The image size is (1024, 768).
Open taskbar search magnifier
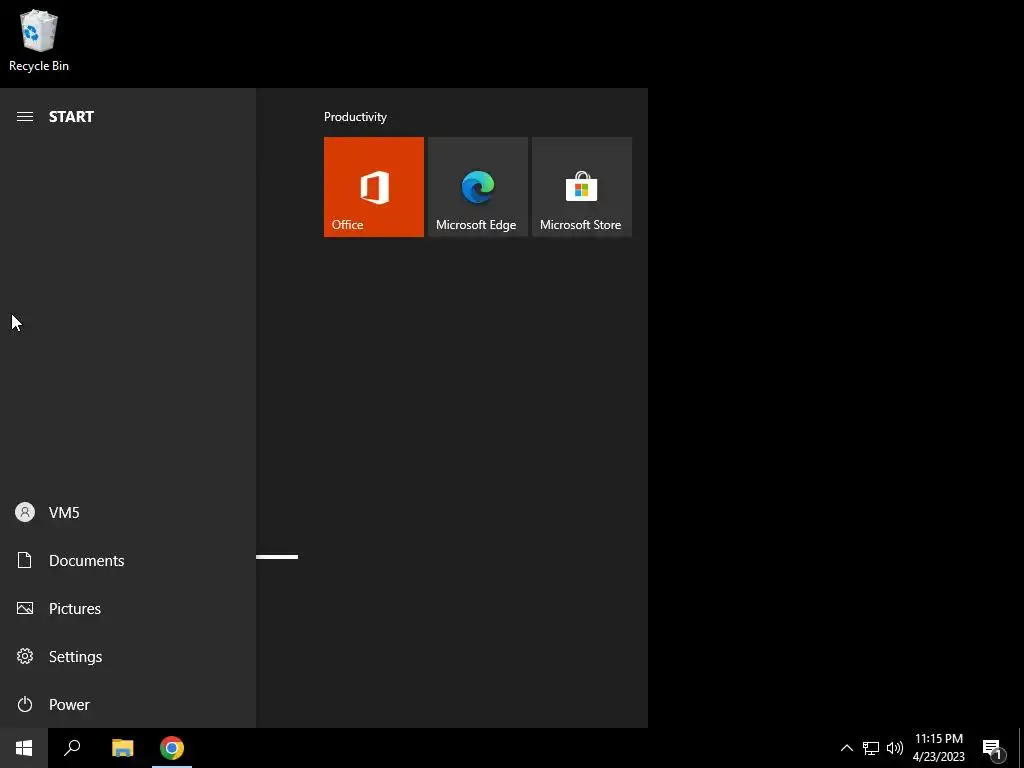[72, 748]
